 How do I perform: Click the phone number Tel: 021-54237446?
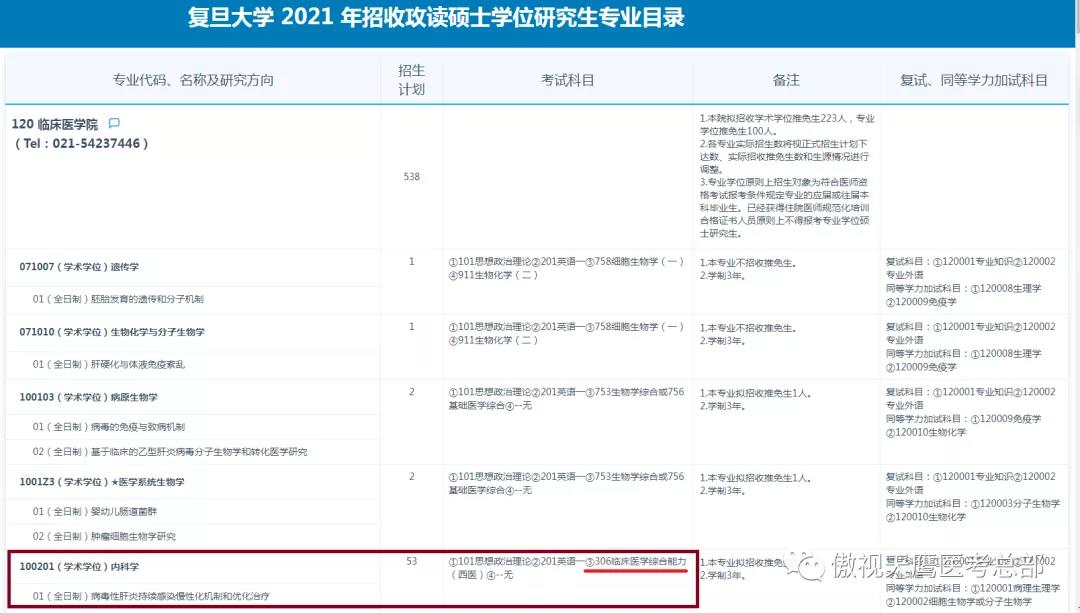81,143
